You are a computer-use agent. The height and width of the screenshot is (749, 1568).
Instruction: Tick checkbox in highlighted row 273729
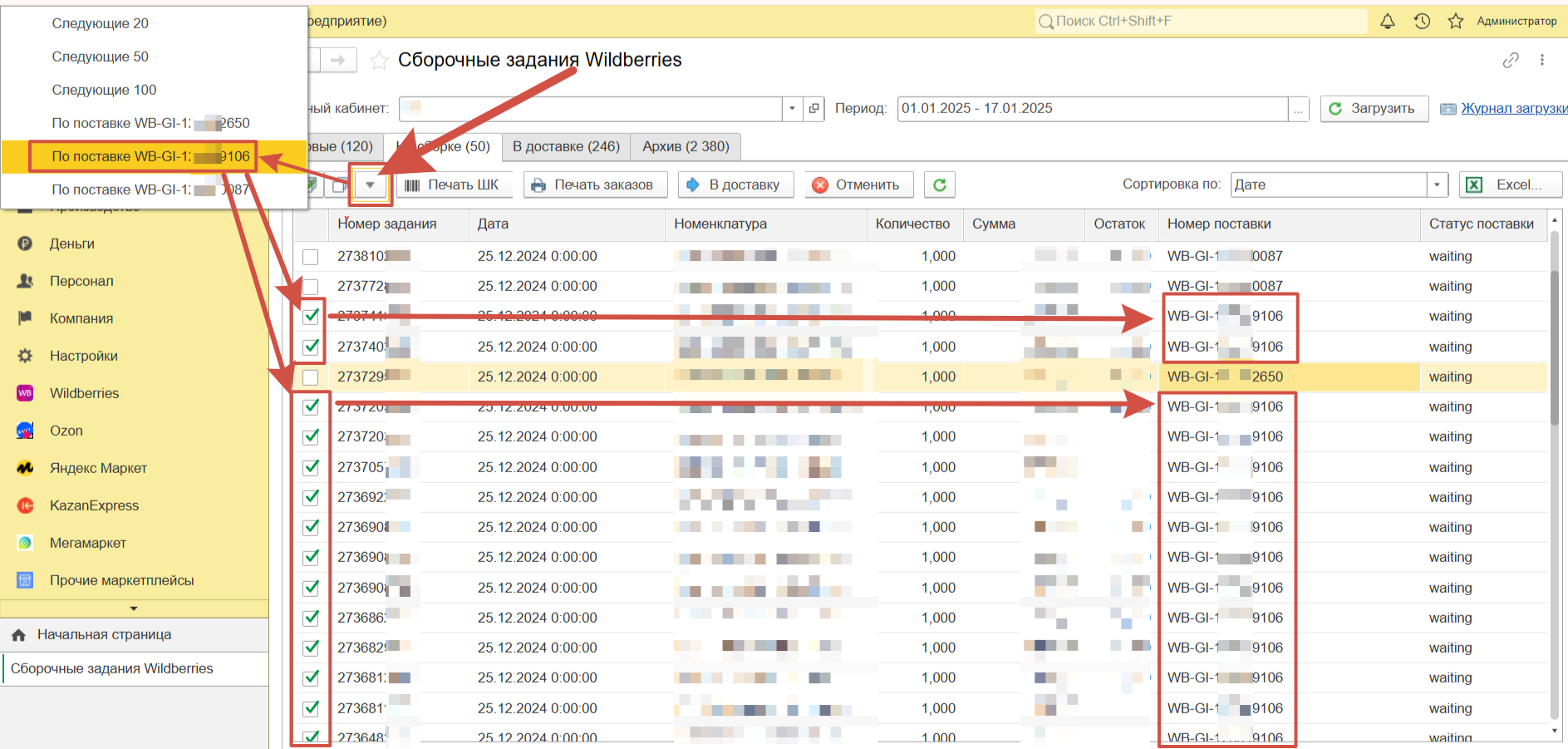click(x=311, y=377)
